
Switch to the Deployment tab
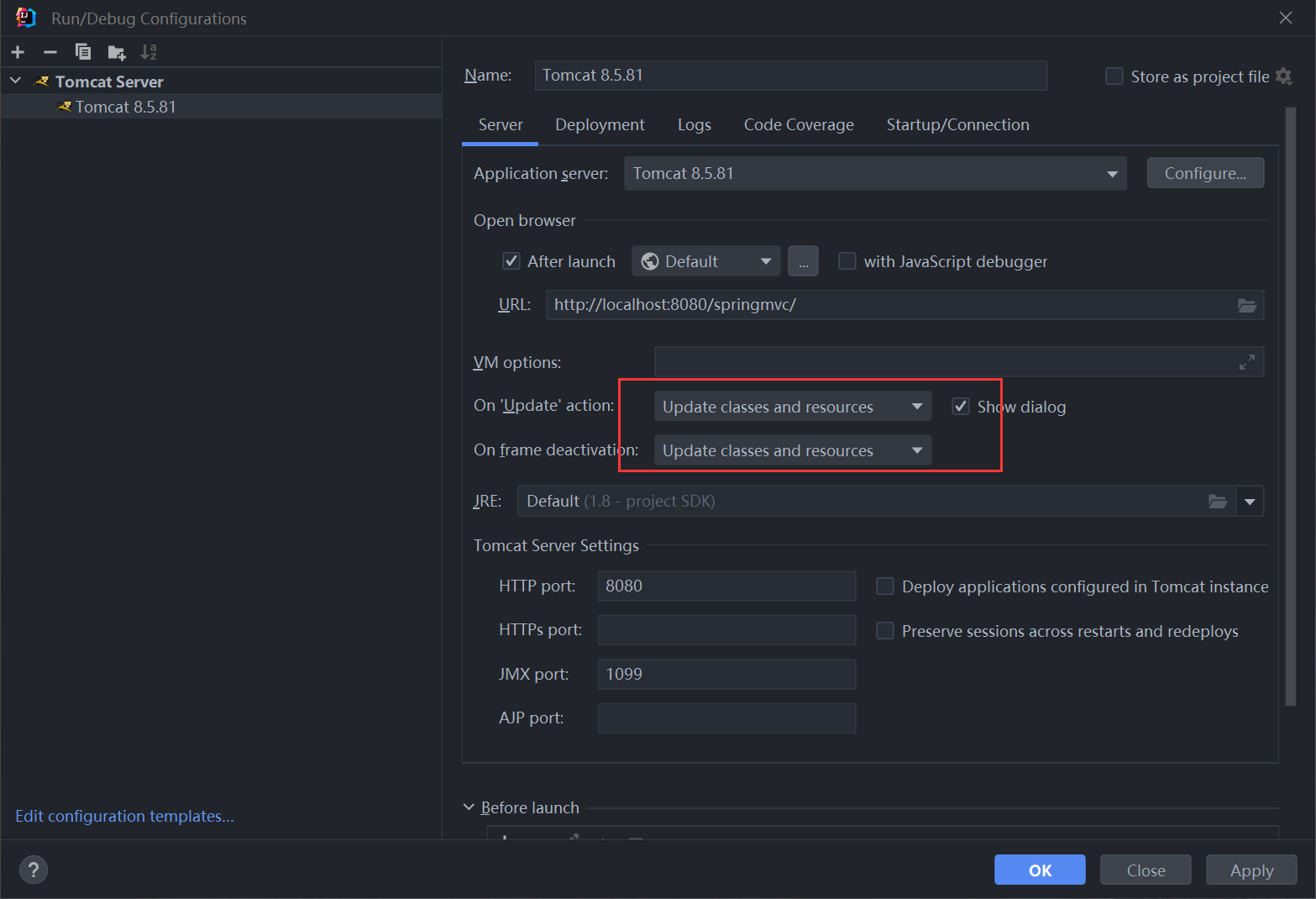(600, 125)
